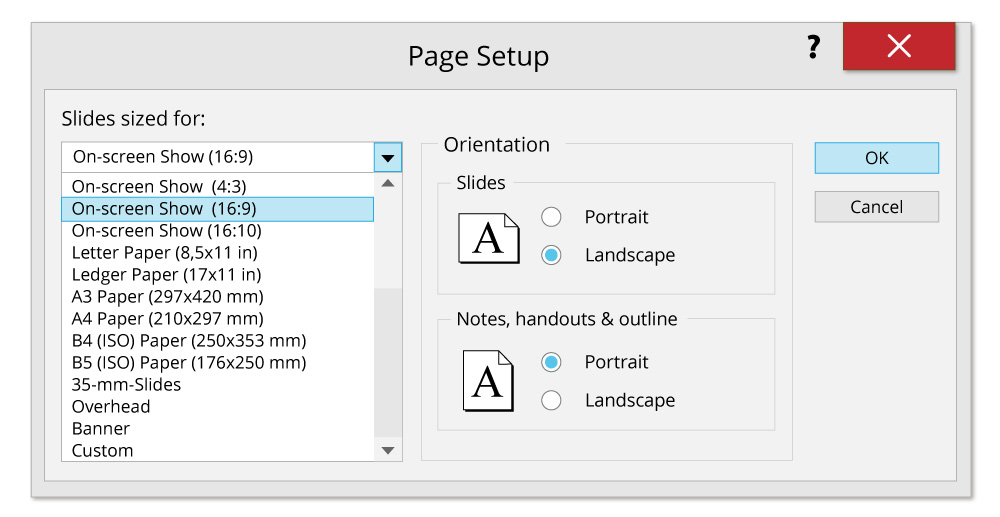Select the 35-mm-Slides option
1000x517 pixels.
[x=127, y=385]
